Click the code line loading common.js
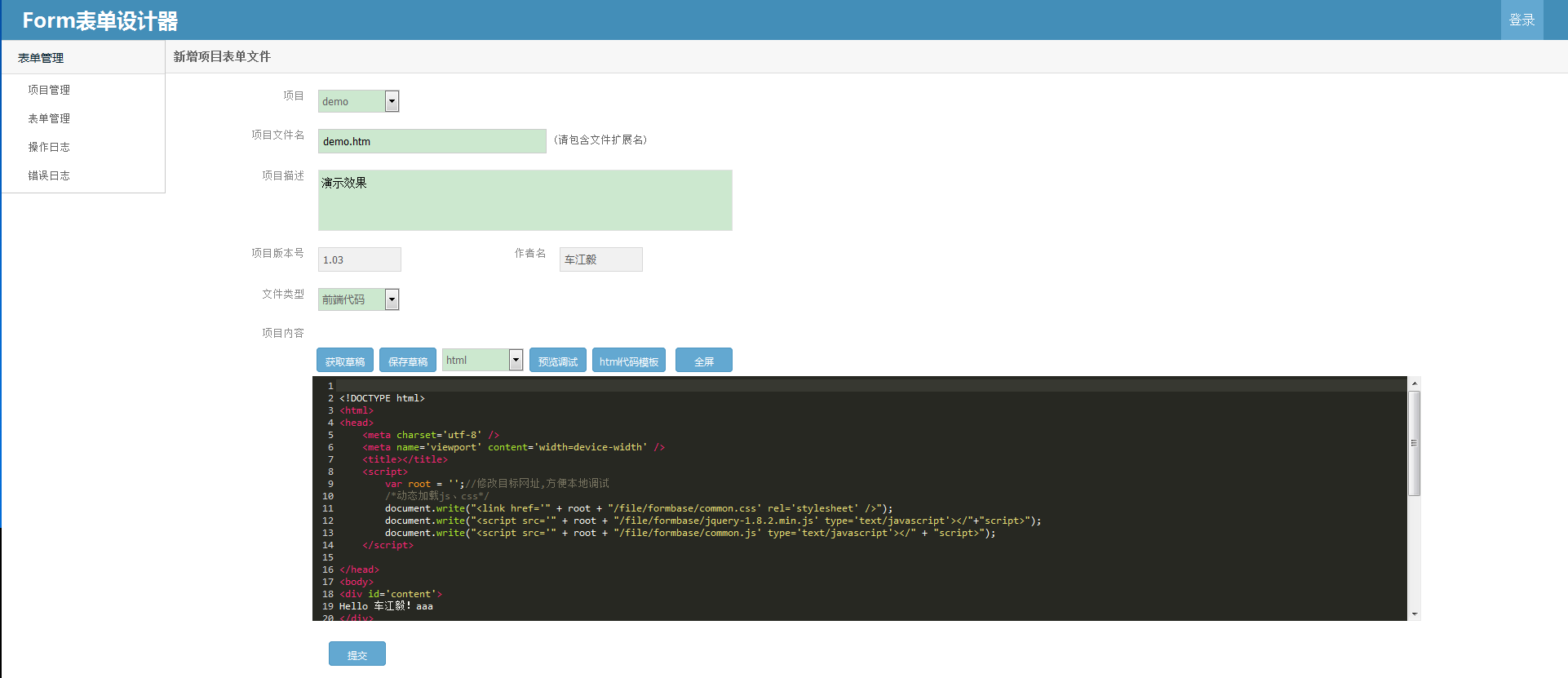1568x678 pixels. tap(690, 533)
